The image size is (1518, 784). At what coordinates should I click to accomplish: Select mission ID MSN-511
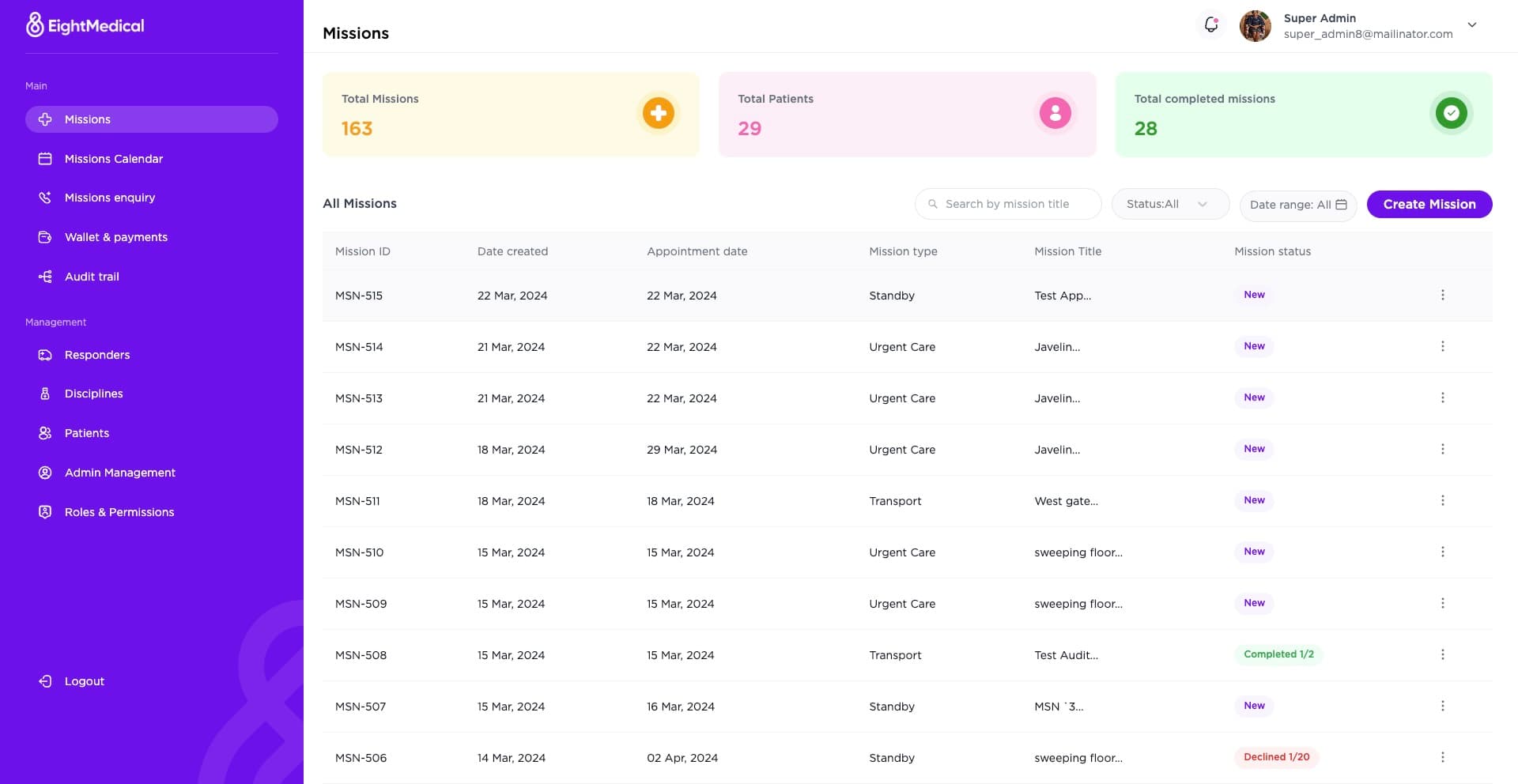point(357,501)
